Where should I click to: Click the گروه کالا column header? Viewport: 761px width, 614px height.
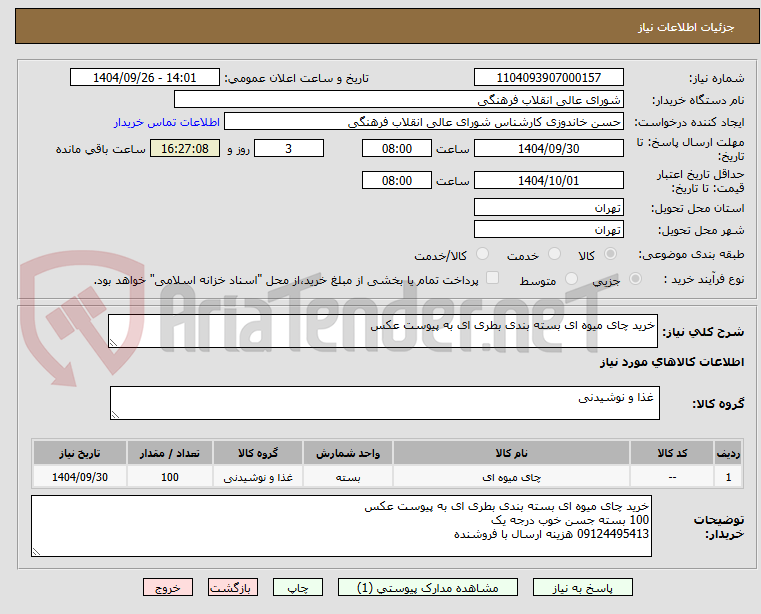coord(258,453)
